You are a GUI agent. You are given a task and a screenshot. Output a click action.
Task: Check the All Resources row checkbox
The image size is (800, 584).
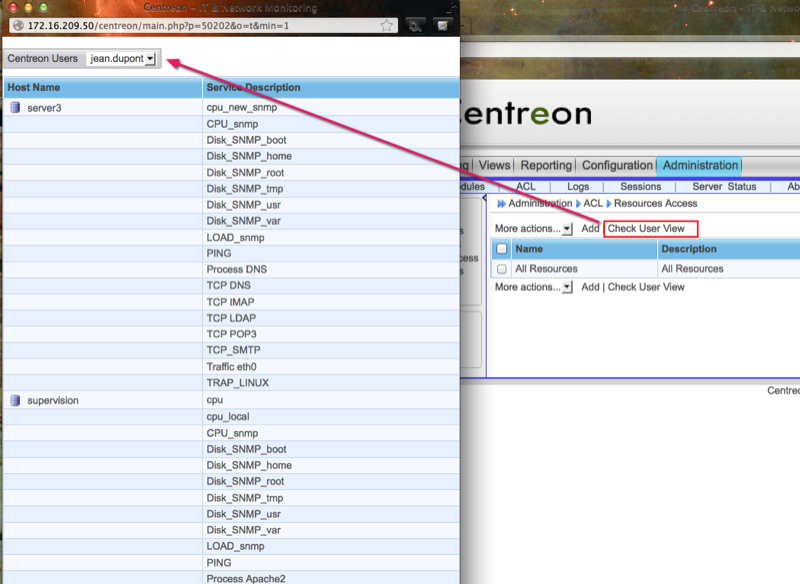502,269
